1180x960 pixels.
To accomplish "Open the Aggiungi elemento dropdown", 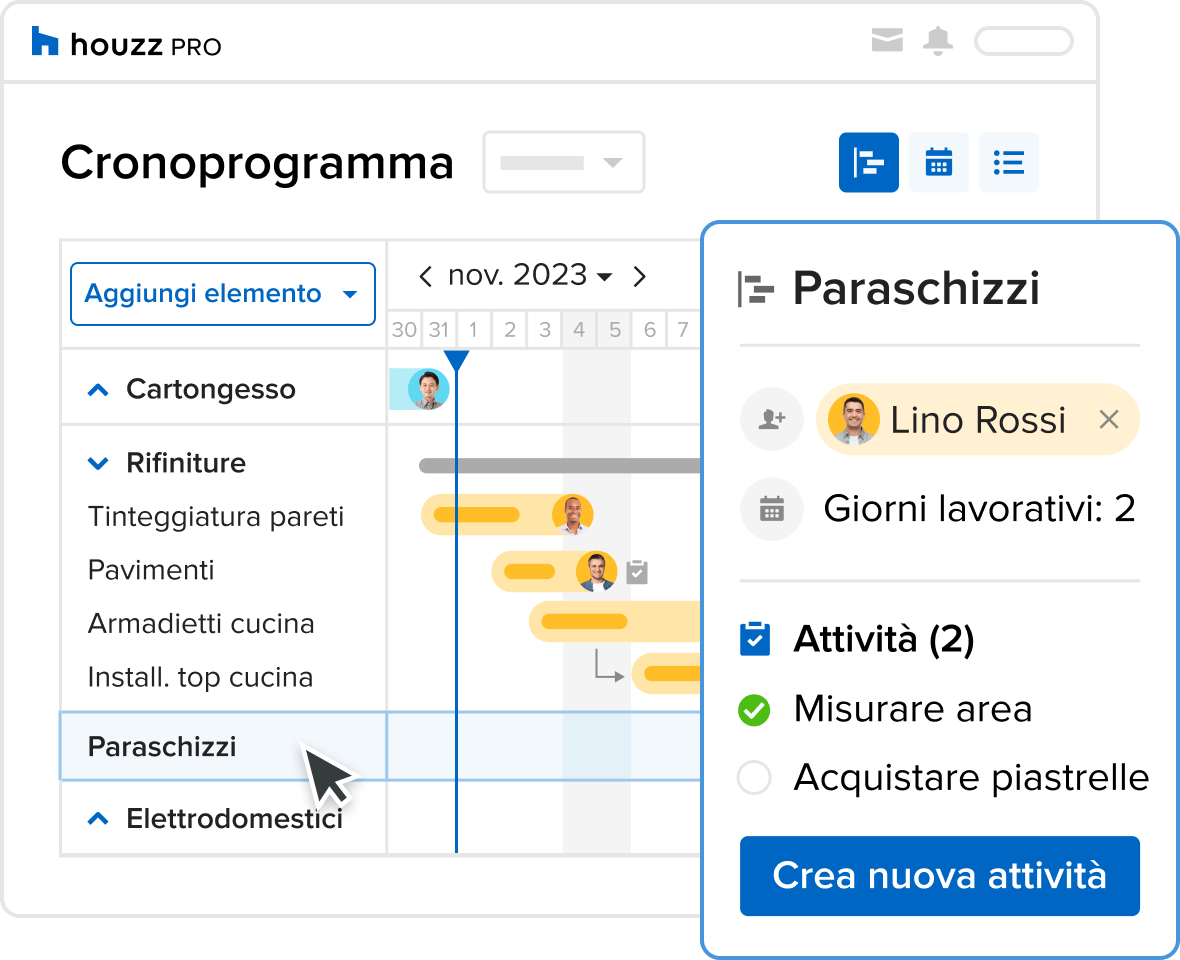I will 222,294.
